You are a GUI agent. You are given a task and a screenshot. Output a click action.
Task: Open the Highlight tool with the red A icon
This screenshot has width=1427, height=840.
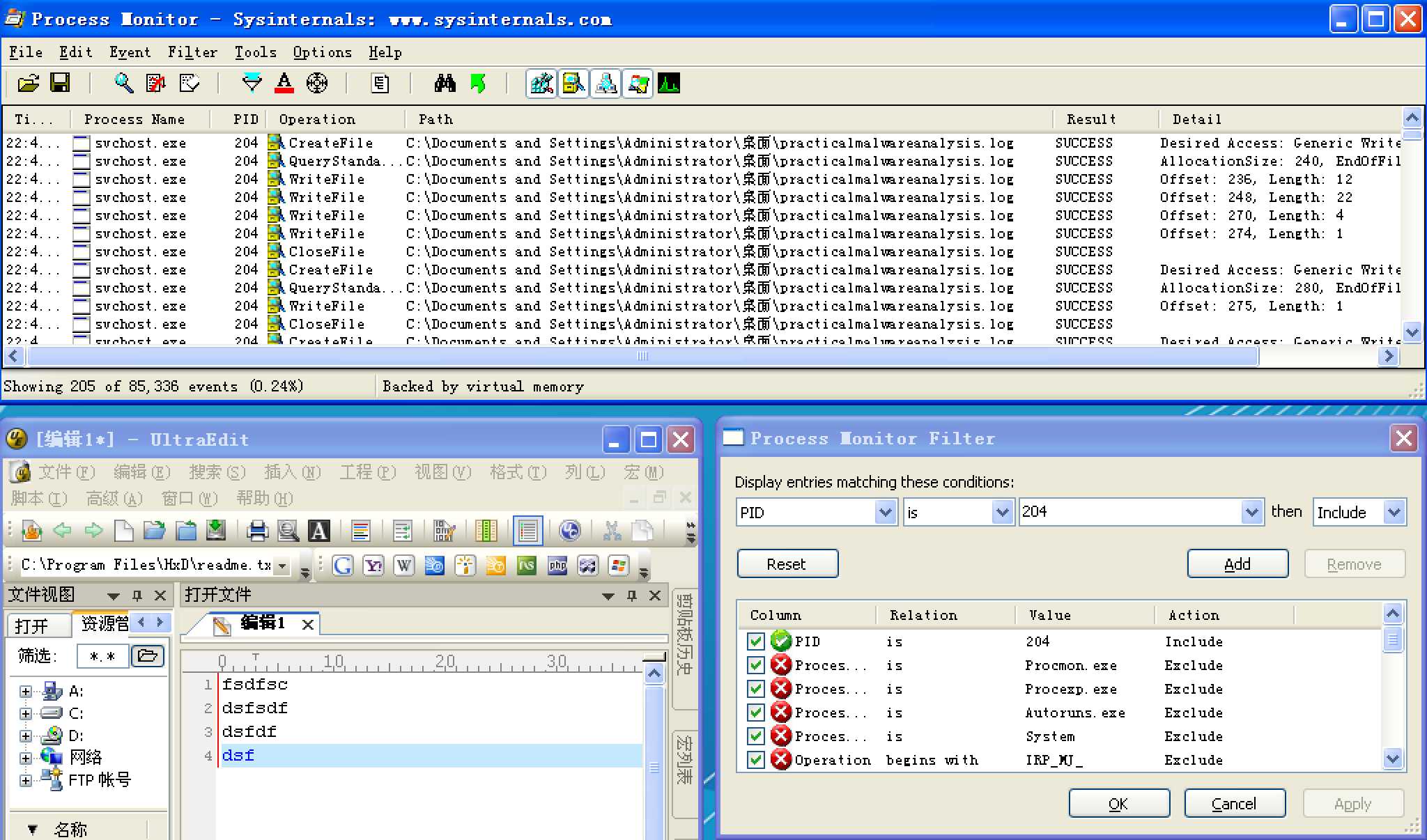[284, 84]
